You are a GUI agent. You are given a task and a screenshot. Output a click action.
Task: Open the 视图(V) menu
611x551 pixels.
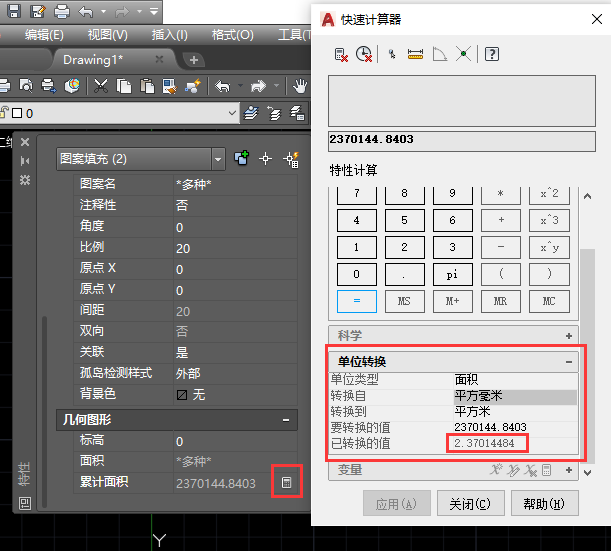[108, 35]
